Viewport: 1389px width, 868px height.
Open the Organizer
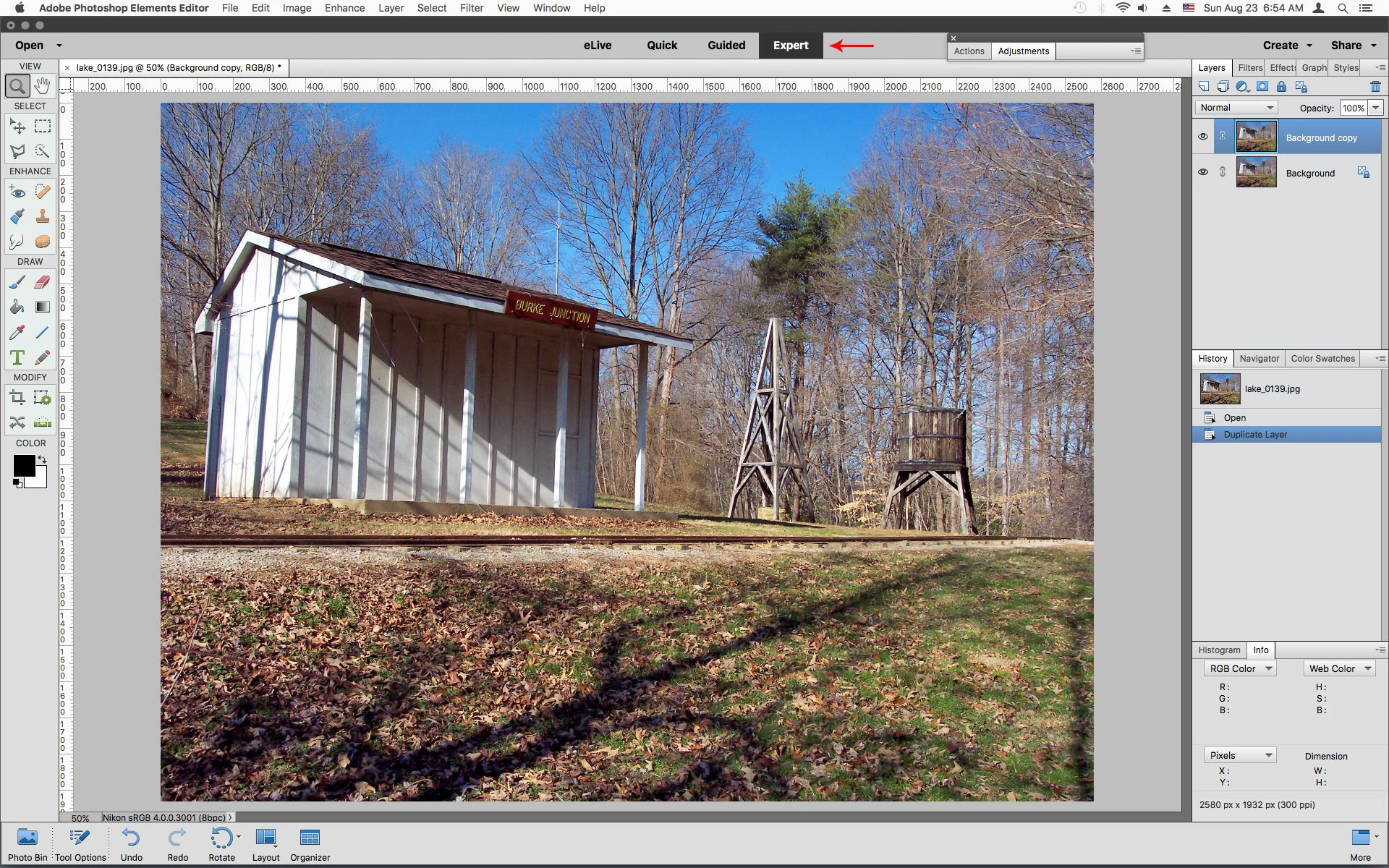tap(310, 844)
